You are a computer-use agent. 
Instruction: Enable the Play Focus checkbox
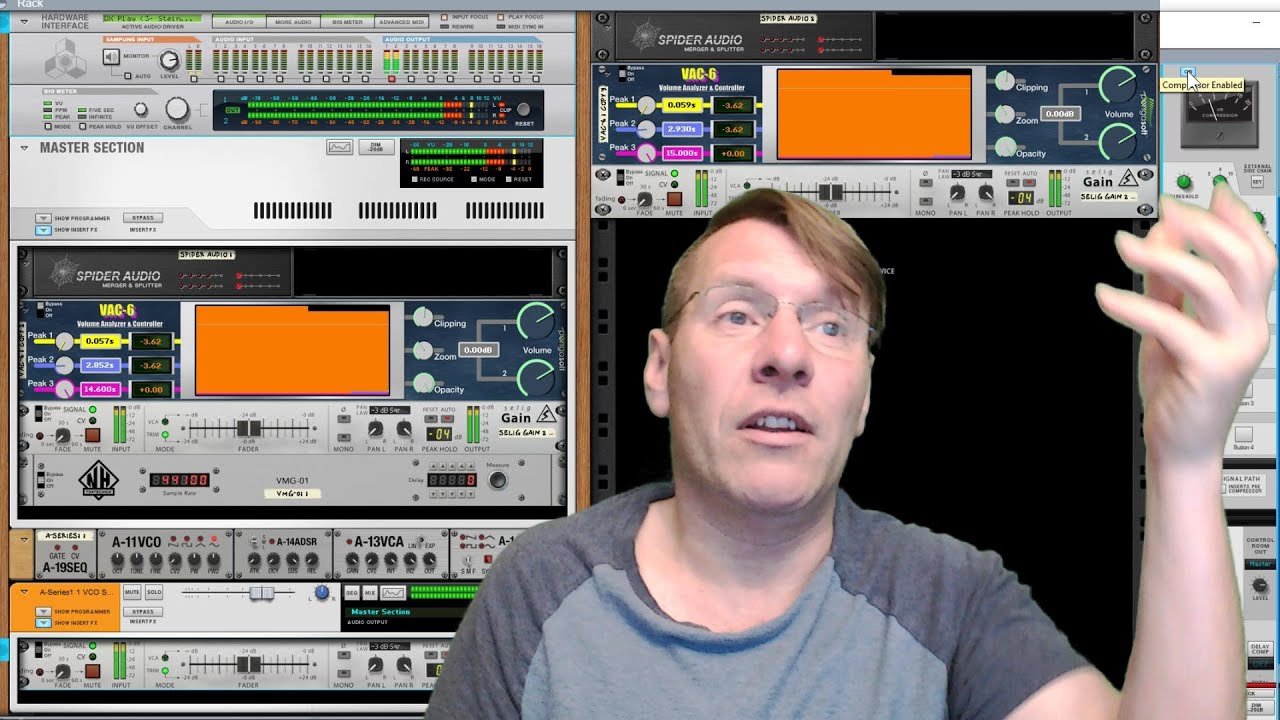(x=502, y=17)
